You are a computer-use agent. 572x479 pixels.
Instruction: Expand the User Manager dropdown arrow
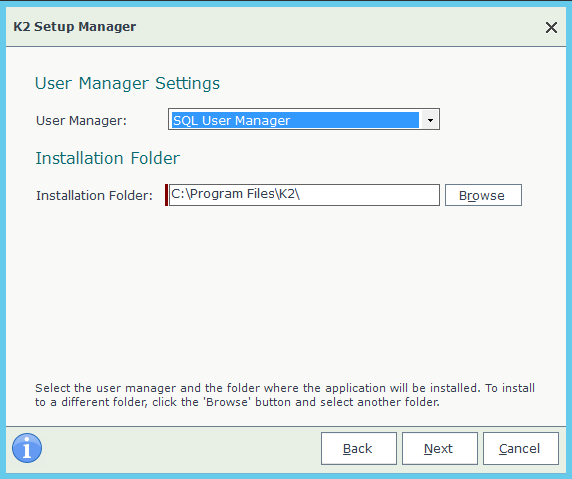coord(430,120)
